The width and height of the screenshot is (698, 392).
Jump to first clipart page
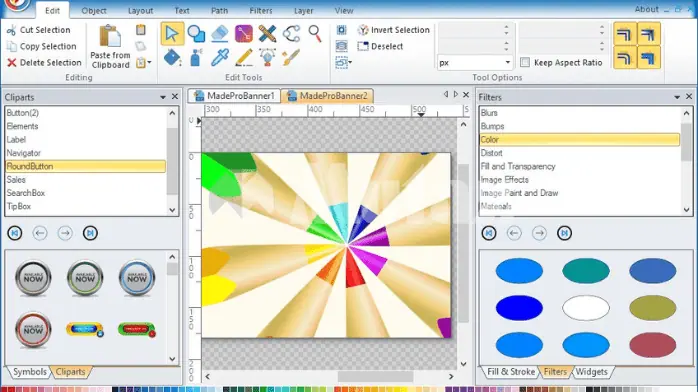pyautogui.click(x=15, y=233)
